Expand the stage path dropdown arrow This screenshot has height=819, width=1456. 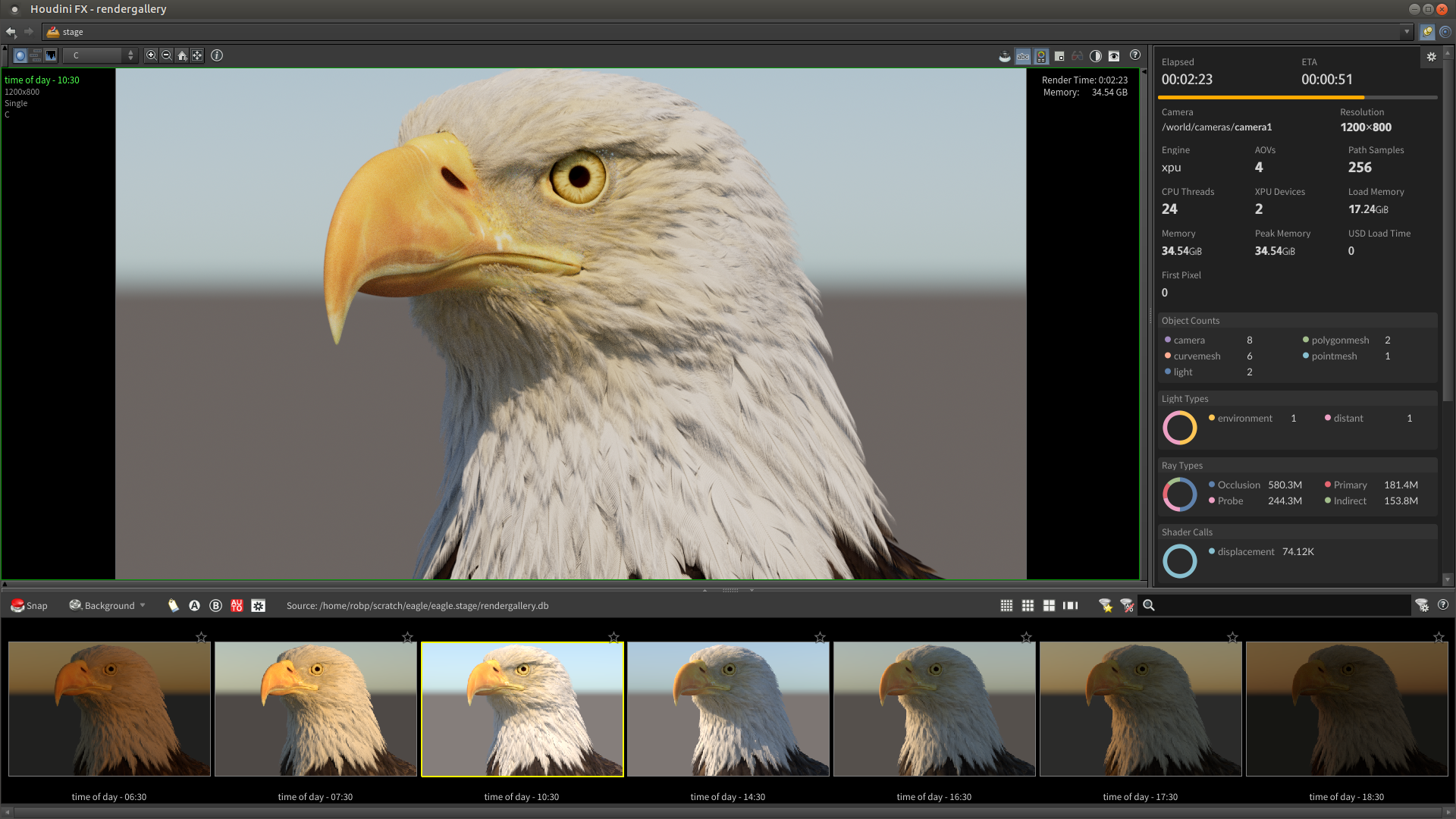coord(1407,32)
